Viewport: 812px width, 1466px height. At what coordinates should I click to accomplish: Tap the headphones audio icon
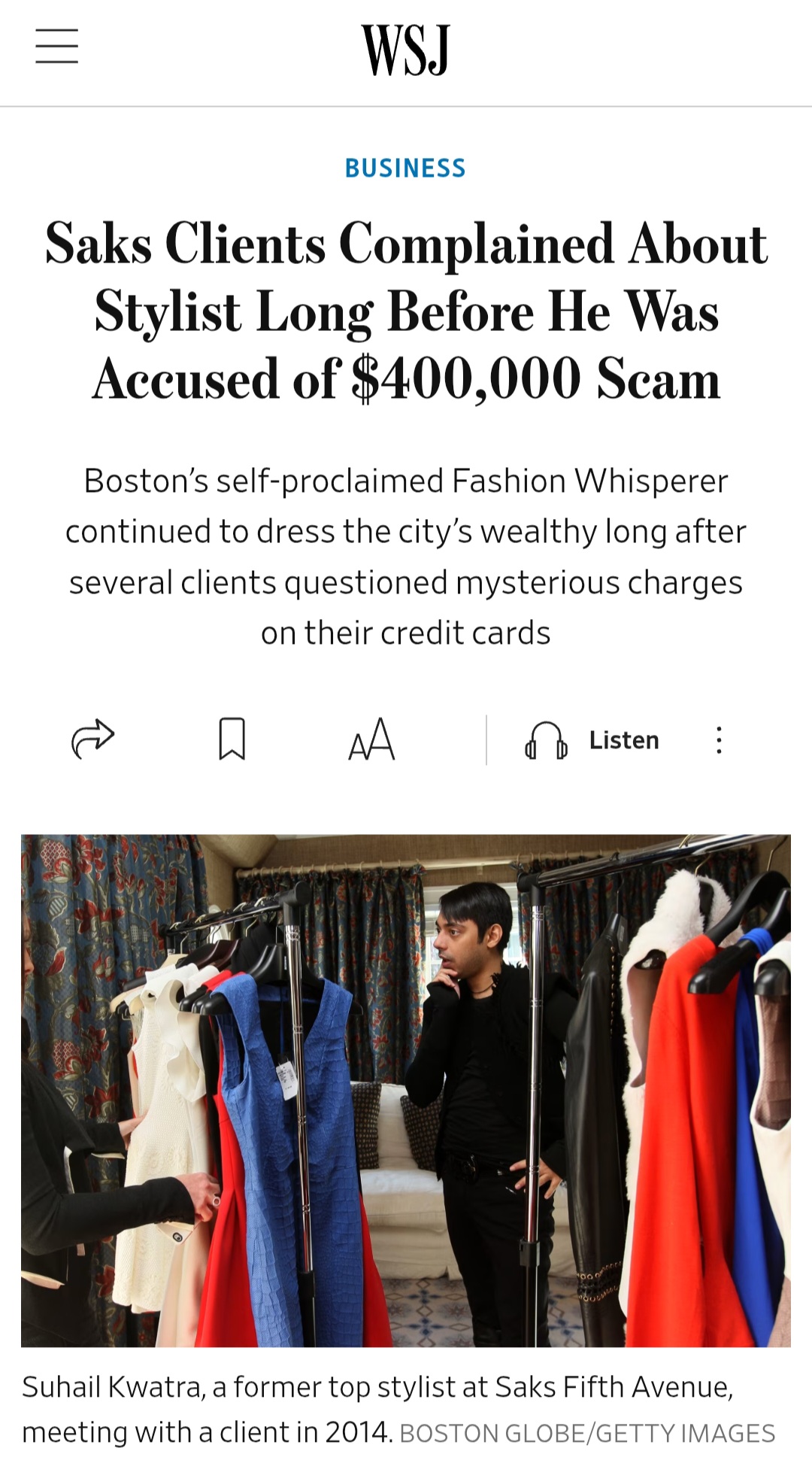tap(546, 740)
